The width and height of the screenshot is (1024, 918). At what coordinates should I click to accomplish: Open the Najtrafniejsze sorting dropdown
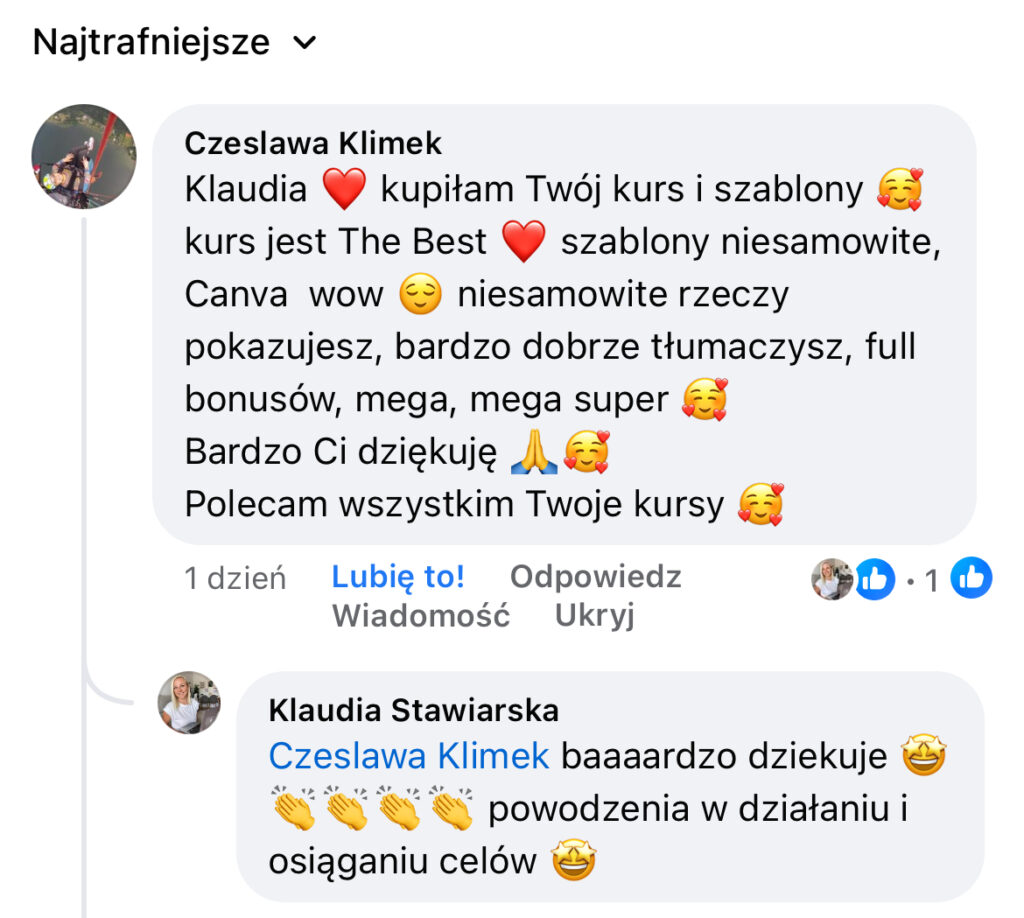click(174, 42)
